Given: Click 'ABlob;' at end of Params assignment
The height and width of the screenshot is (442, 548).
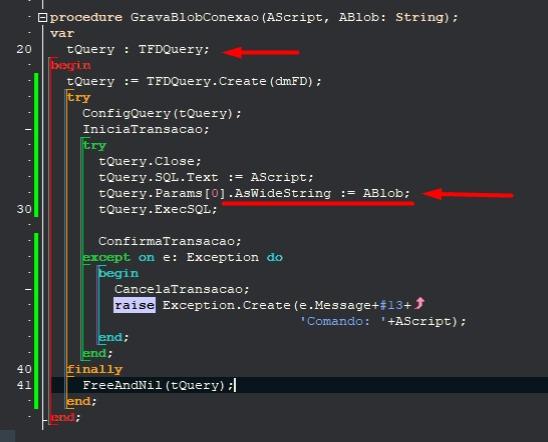Looking at the screenshot, I should coord(386,193).
